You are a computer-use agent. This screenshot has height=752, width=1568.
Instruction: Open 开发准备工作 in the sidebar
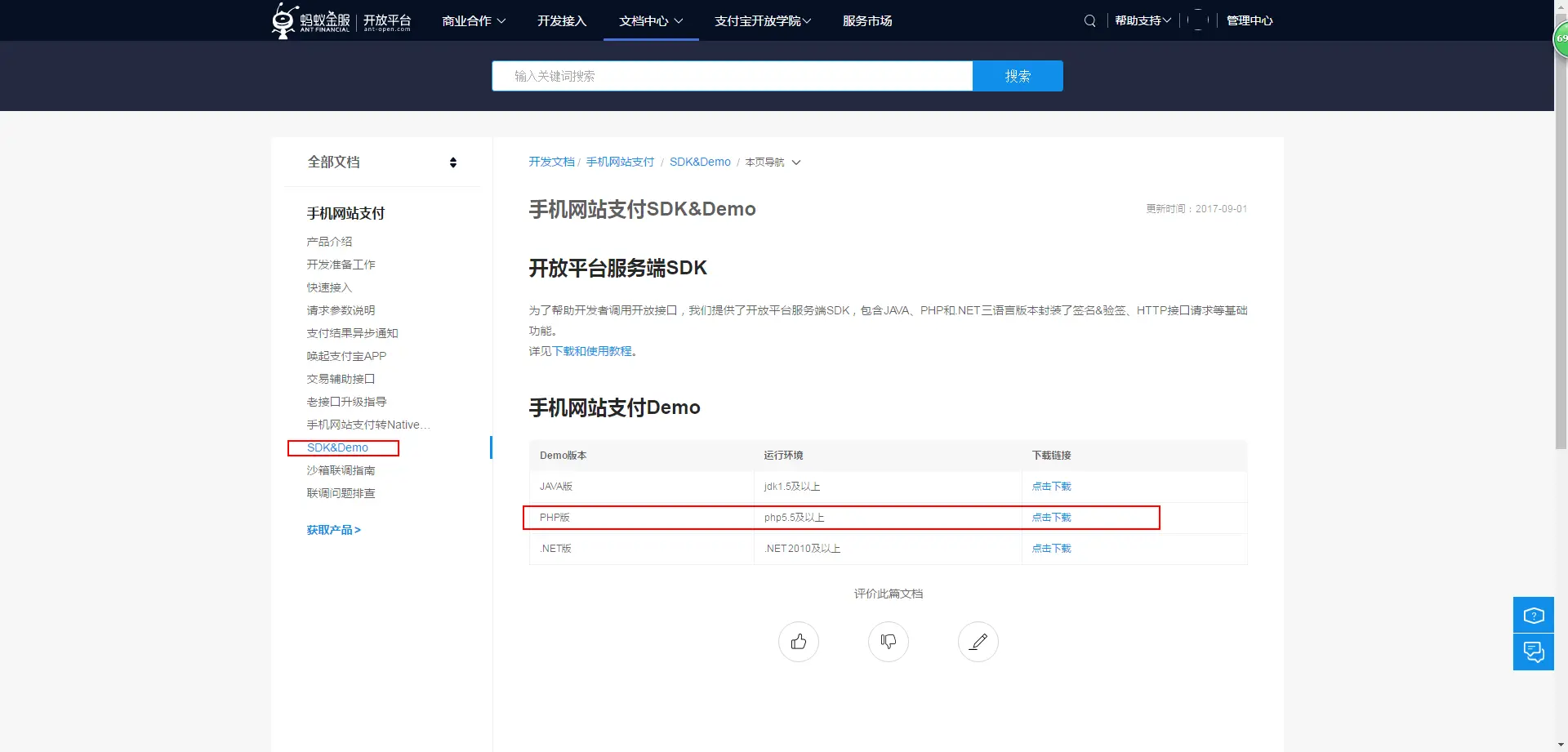pyautogui.click(x=341, y=265)
